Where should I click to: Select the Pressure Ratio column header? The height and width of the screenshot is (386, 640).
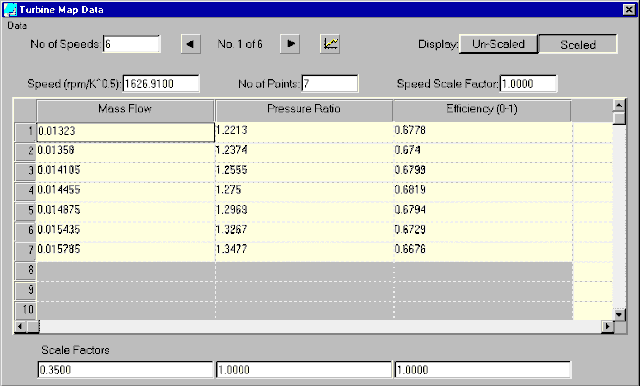(304, 110)
